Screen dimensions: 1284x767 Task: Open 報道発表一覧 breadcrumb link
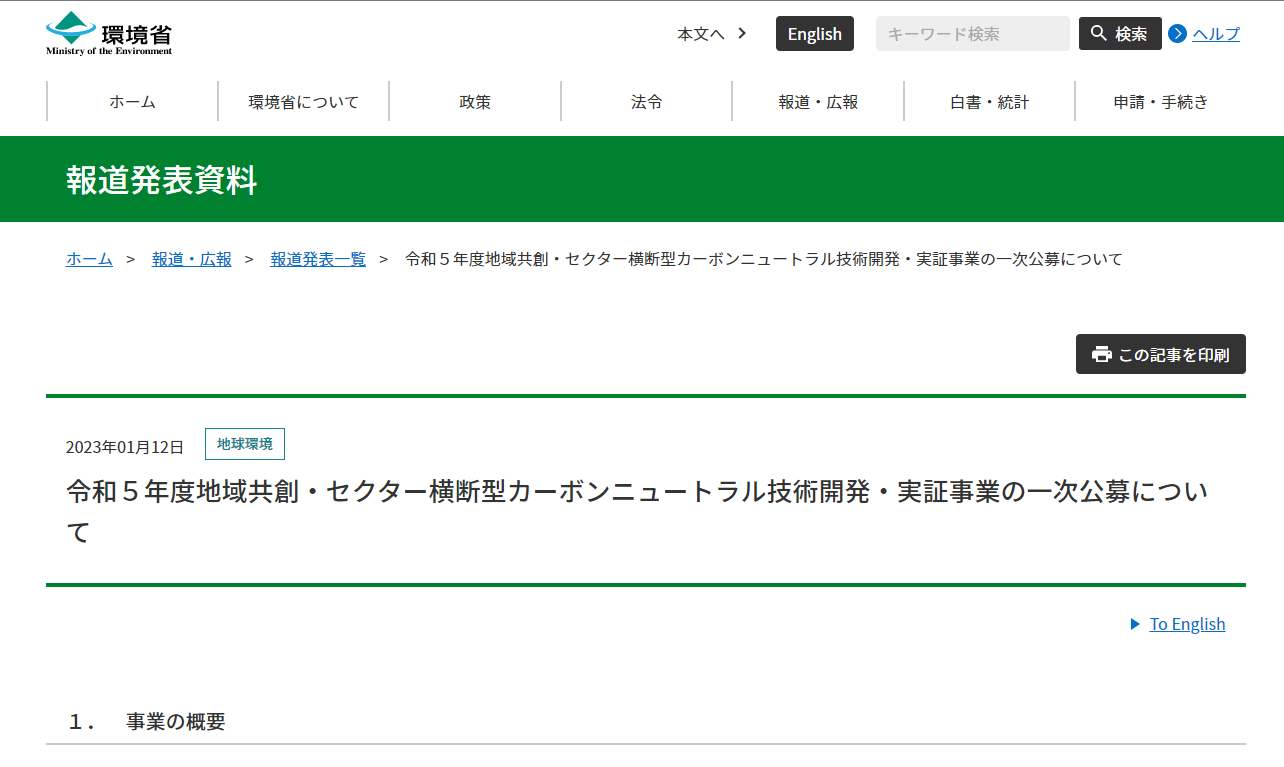(318, 259)
